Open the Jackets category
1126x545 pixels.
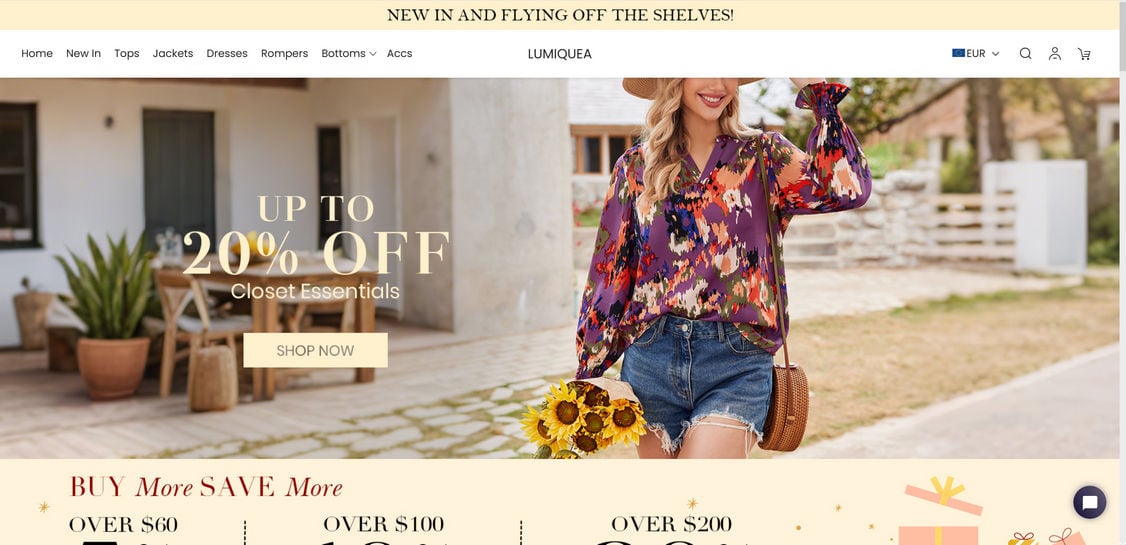(173, 53)
